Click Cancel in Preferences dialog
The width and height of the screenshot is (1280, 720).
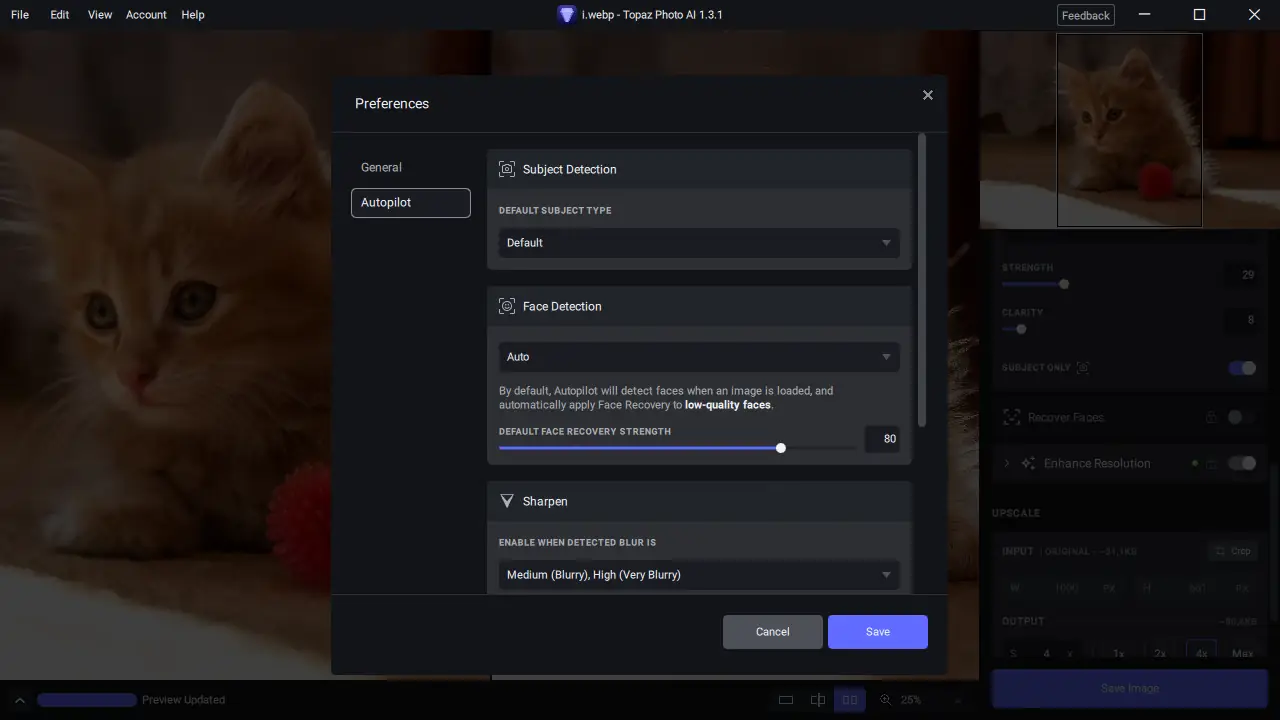point(773,632)
